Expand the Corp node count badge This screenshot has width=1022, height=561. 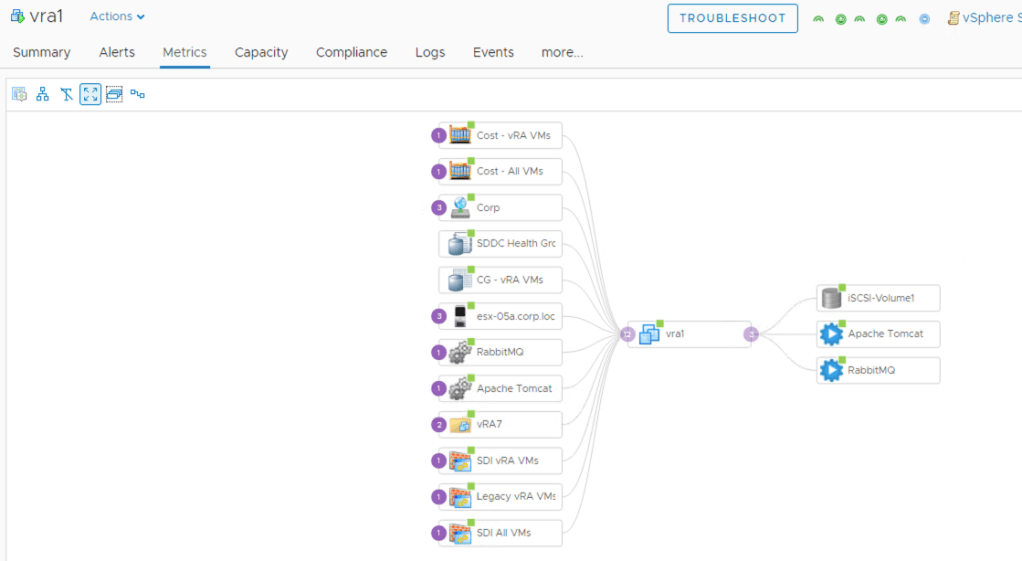pos(438,208)
